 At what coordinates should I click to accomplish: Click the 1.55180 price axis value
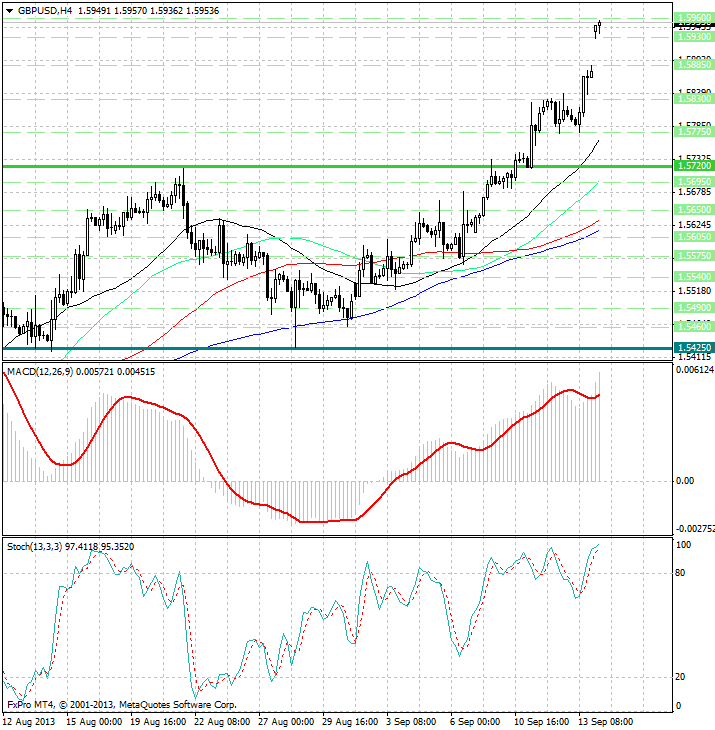695,291
